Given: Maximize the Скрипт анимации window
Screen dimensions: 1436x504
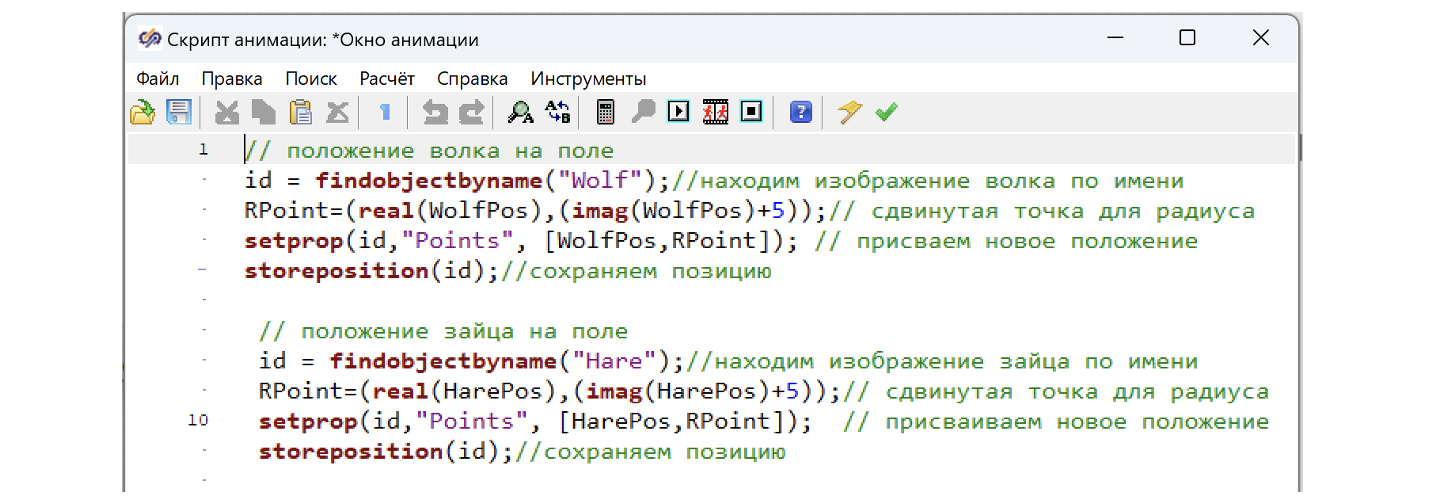Looking at the screenshot, I should click(1187, 38).
